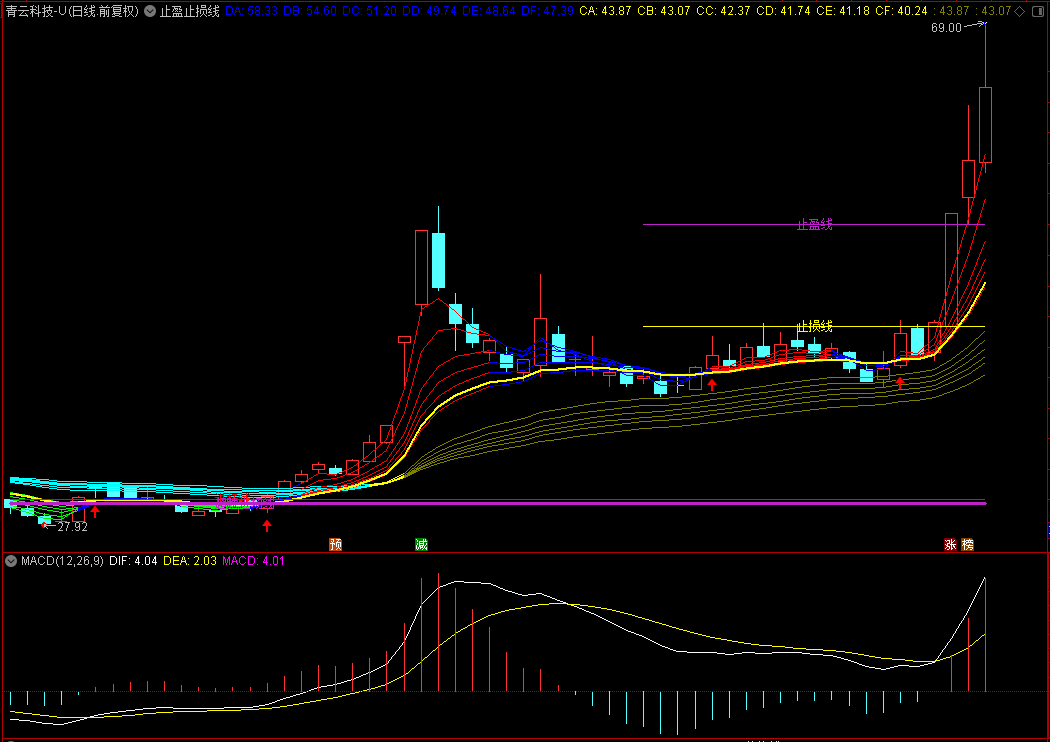Select the yellow 止损线 line label
This screenshot has width=1050, height=742.
[x=814, y=326]
